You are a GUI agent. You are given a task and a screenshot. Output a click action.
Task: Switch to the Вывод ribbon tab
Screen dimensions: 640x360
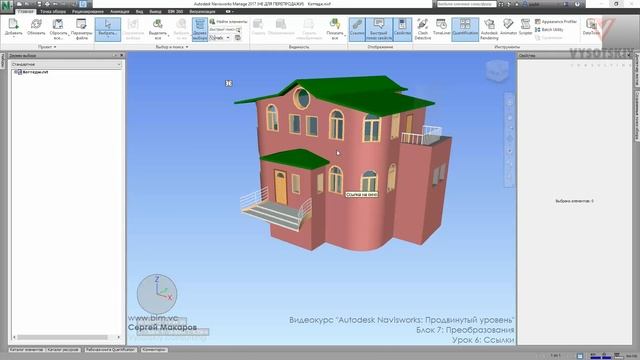point(155,11)
